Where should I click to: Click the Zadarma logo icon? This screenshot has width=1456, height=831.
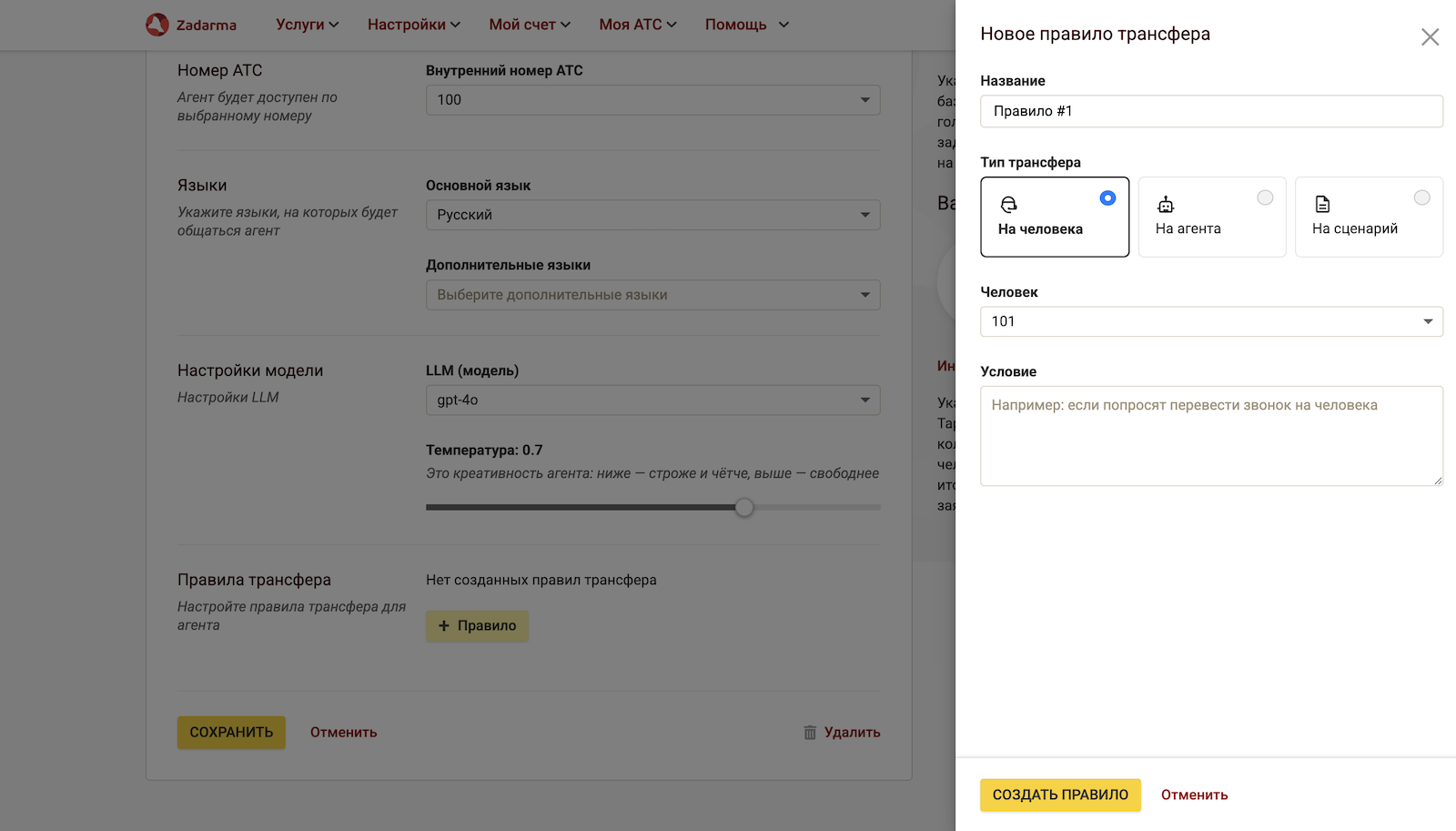[157, 25]
